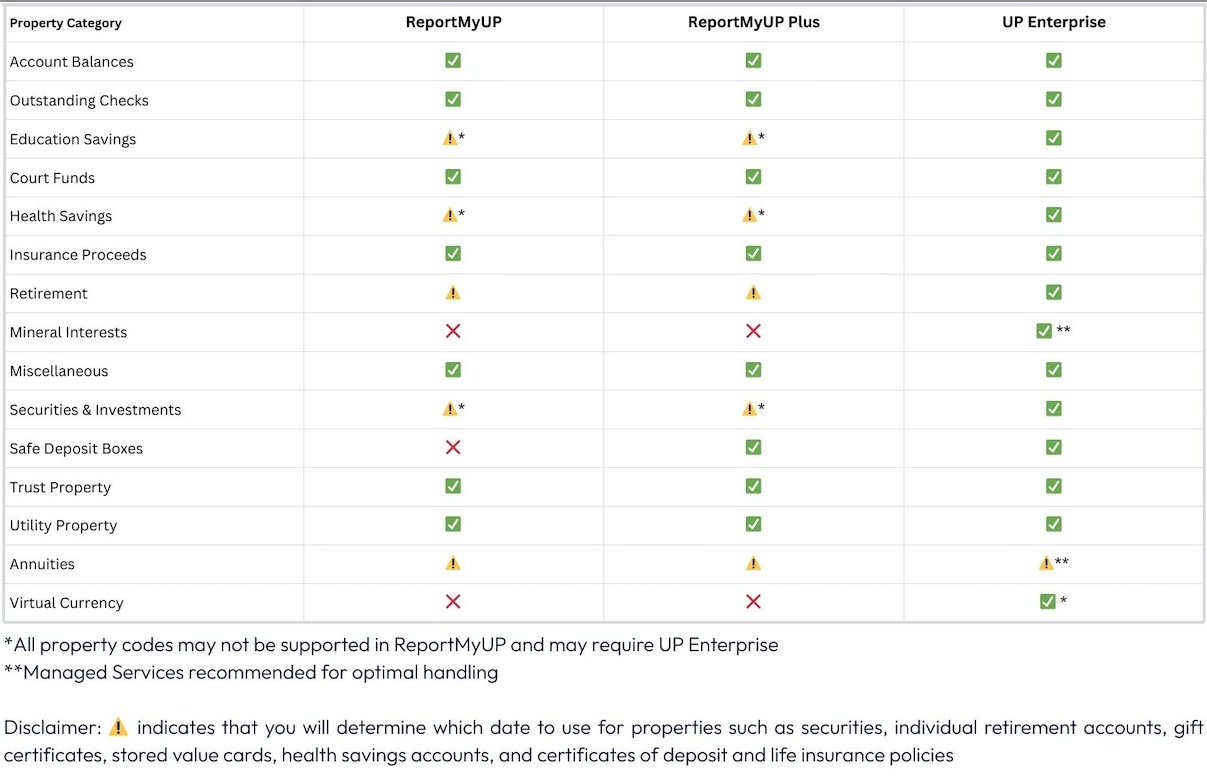Screen dimensions: 1207x783
Task: Click the red X for ReportMyUP Plus Mineral Interests
Action: (x=753, y=331)
